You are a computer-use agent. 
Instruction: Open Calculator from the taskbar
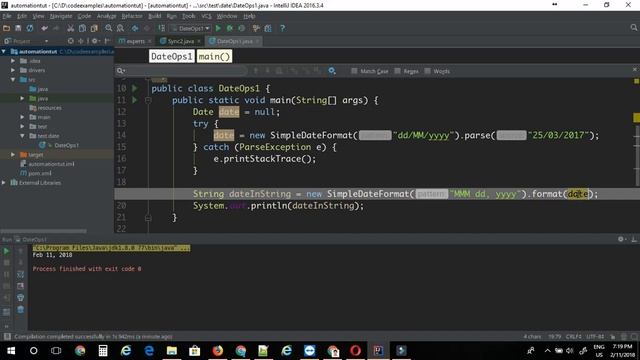[103, 351]
